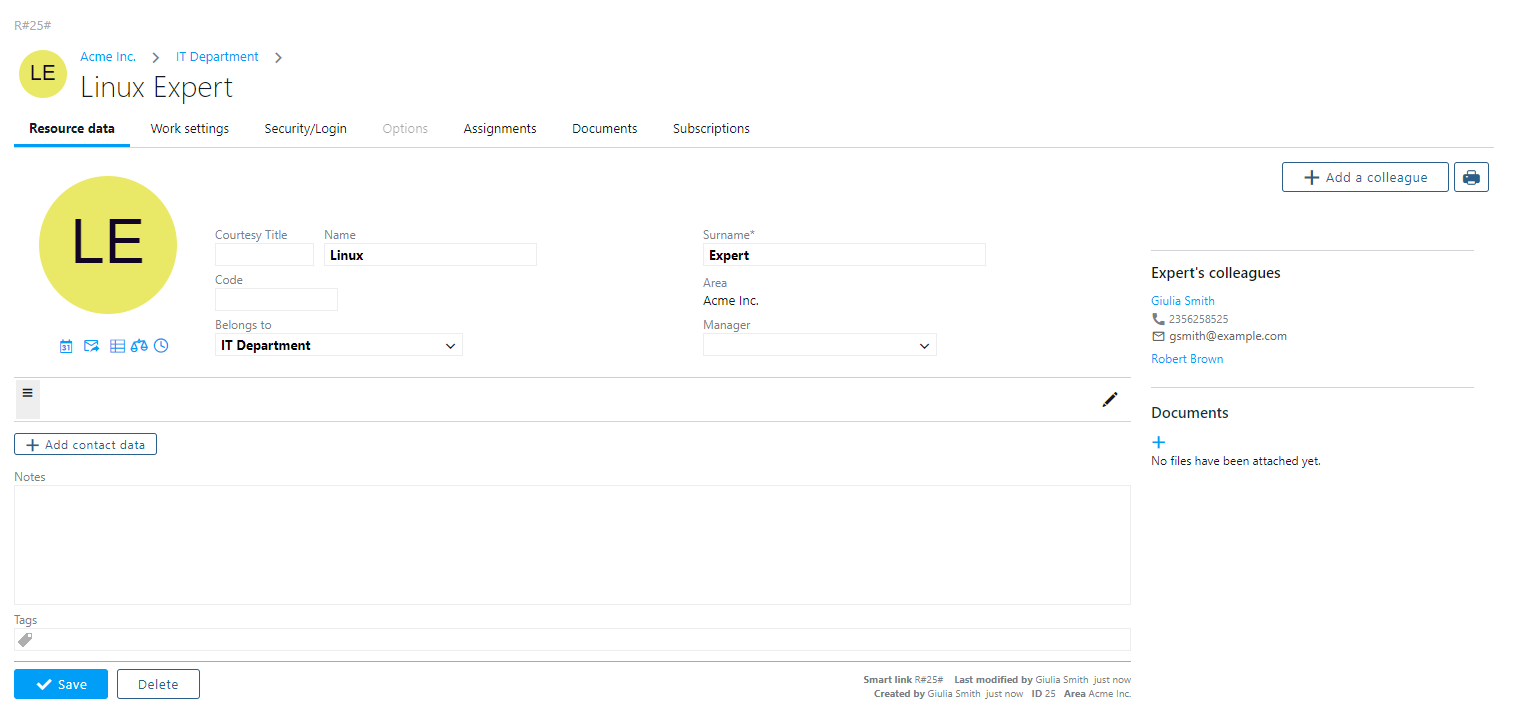Go to the Assignments tab
The image size is (1513, 712).
(x=499, y=129)
